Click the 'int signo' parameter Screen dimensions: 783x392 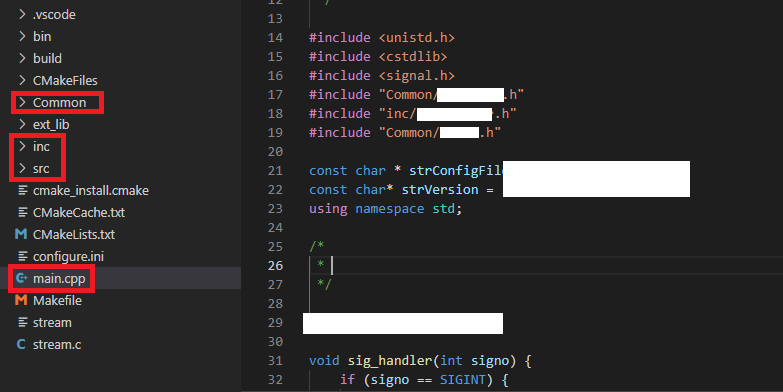coord(474,361)
